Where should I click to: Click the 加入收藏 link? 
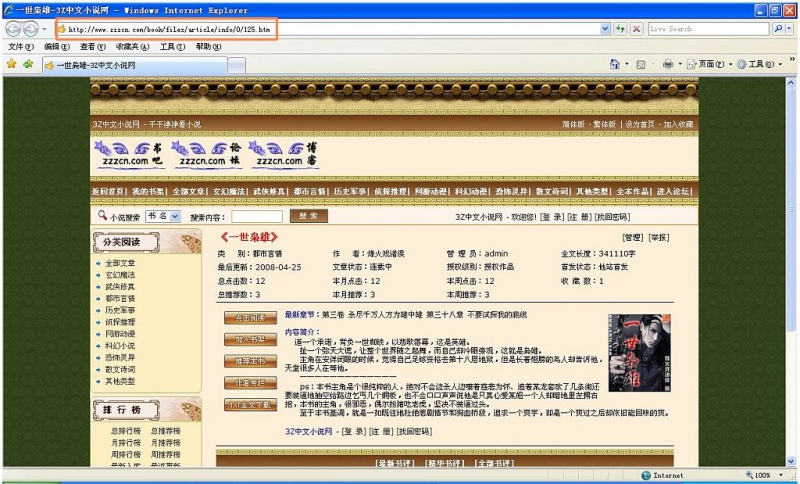point(678,124)
